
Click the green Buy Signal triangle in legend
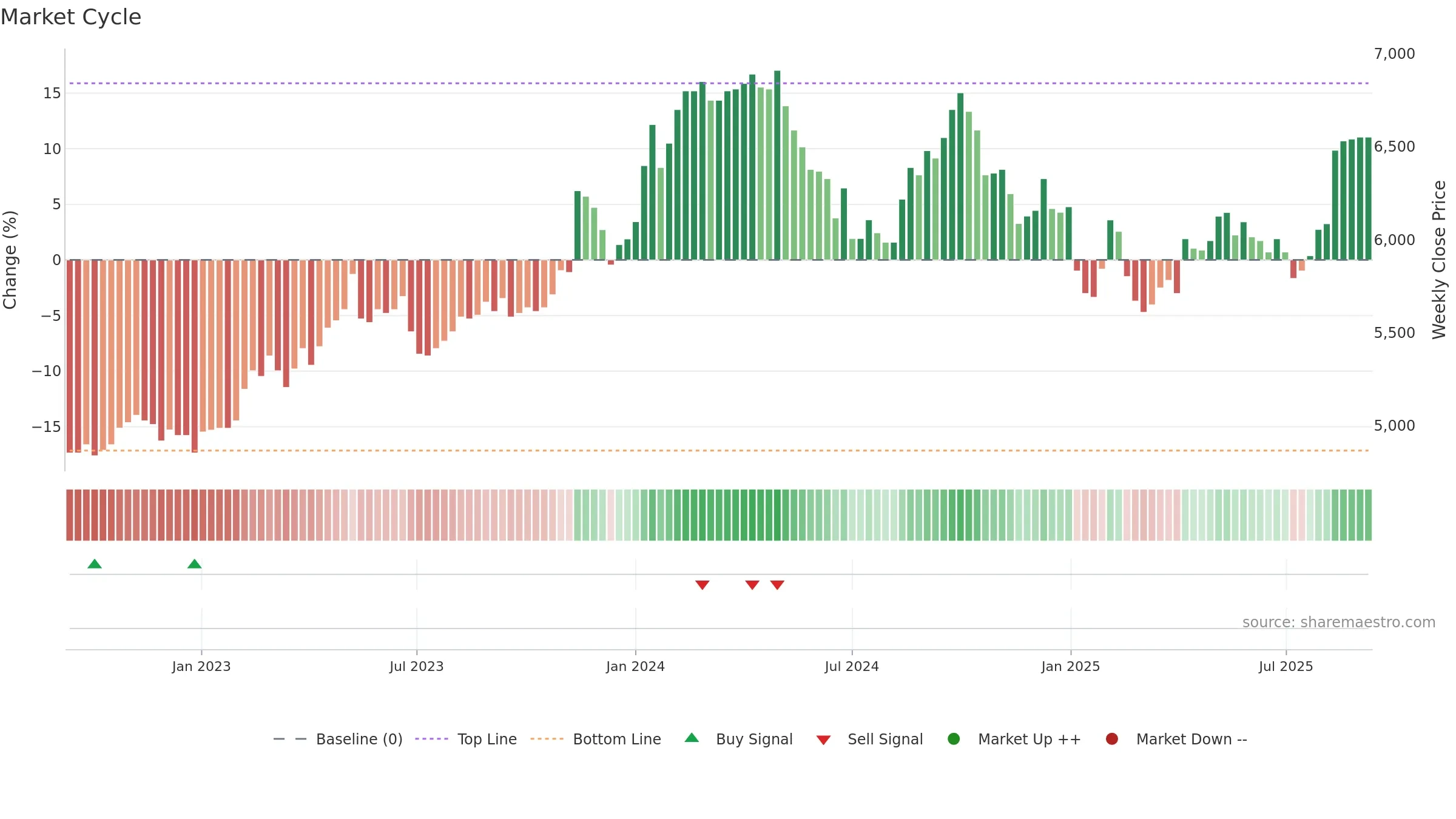(x=692, y=738)
